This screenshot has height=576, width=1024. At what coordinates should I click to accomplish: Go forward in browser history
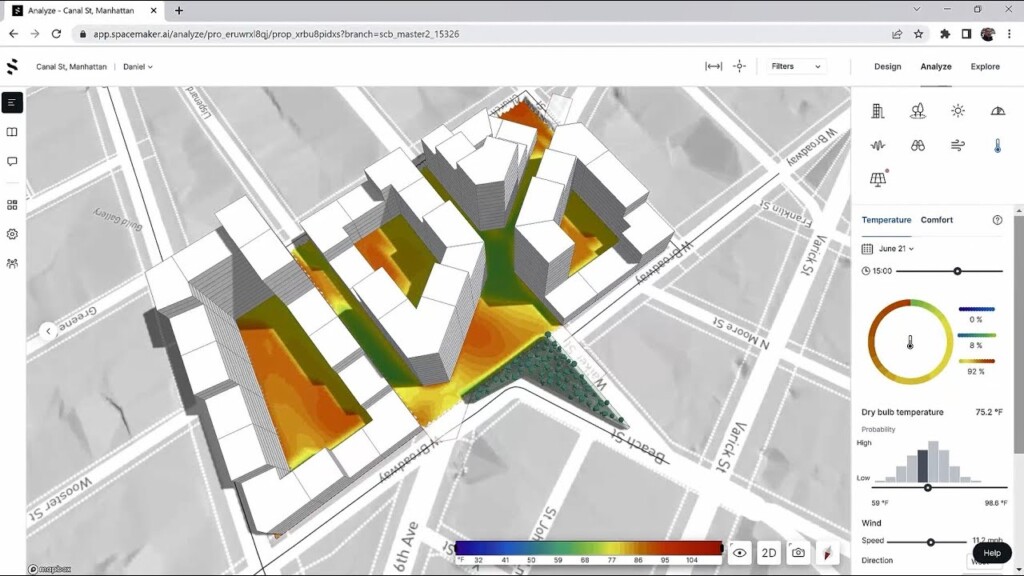pyautogui.click(x=35, y=34)
